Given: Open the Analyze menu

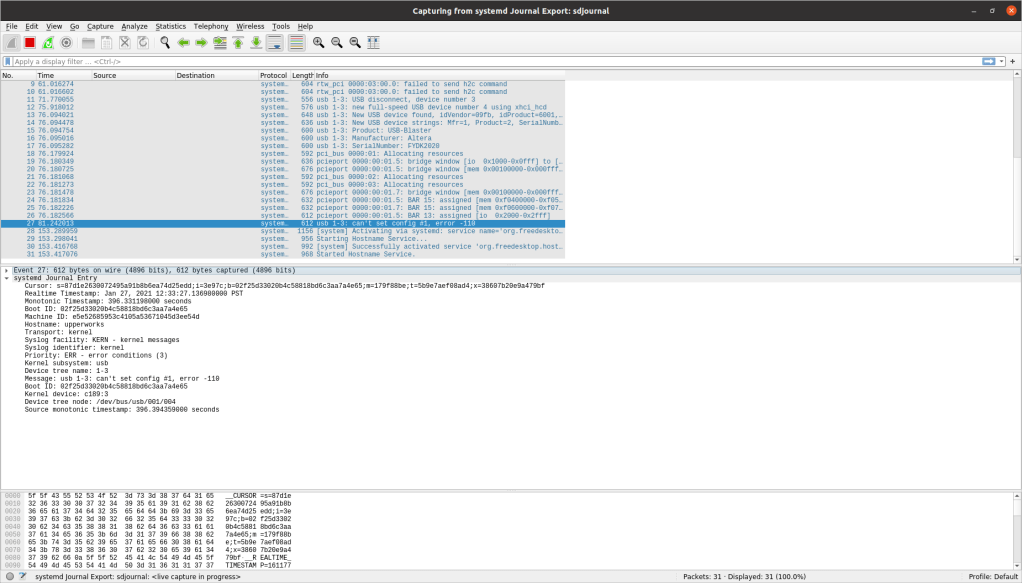Looking at the screenshot, I should pos(134,26).
